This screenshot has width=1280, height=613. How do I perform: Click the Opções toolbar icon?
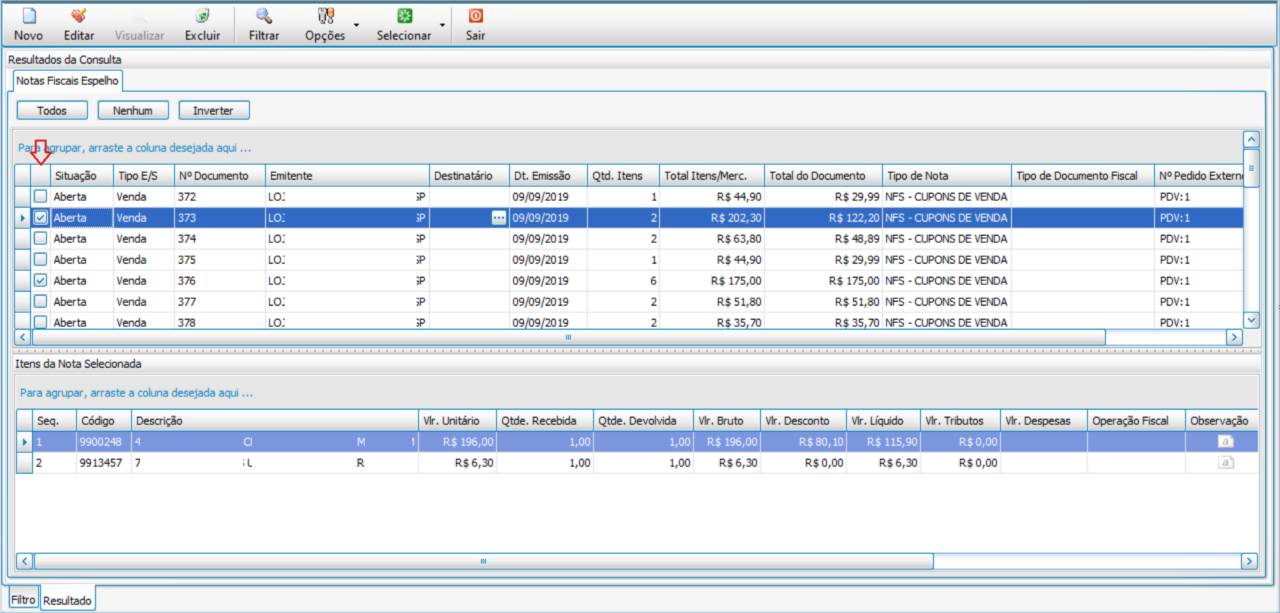[325, 16]
